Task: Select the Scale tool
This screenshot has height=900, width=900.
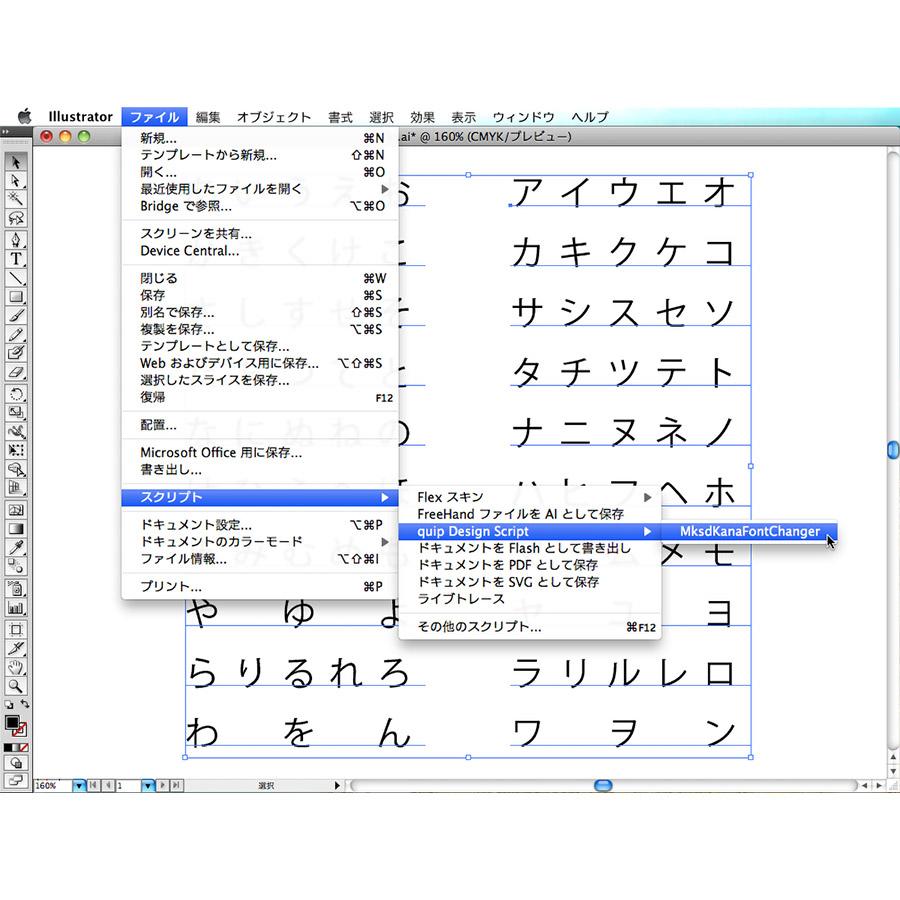Action: (x=16, y=413)
